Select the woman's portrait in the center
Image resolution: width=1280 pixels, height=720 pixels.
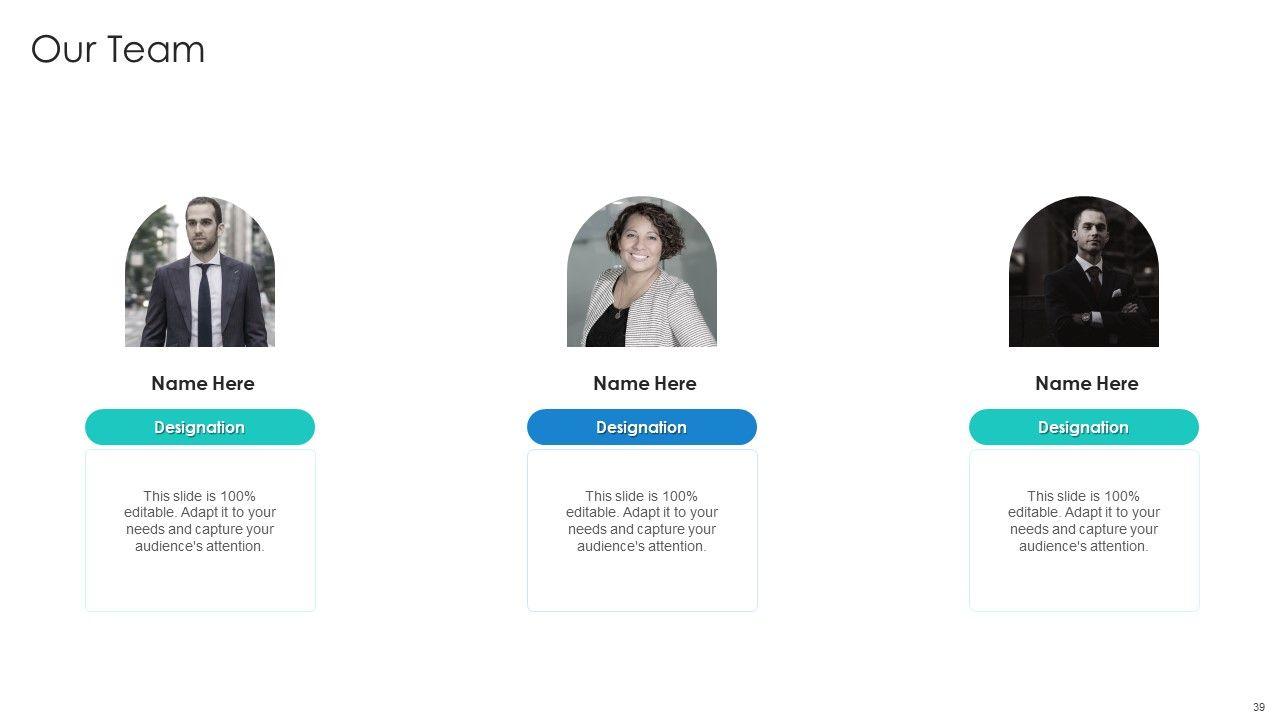[642, 272]
